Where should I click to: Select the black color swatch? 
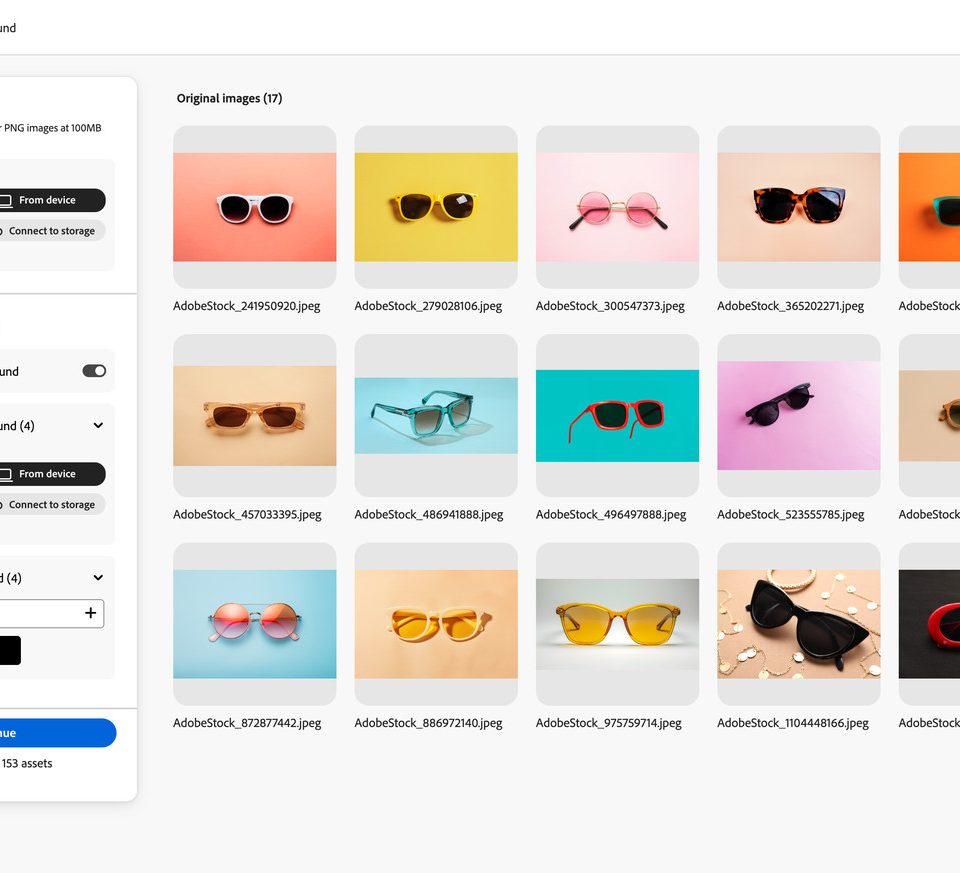(x=8, y=650)
